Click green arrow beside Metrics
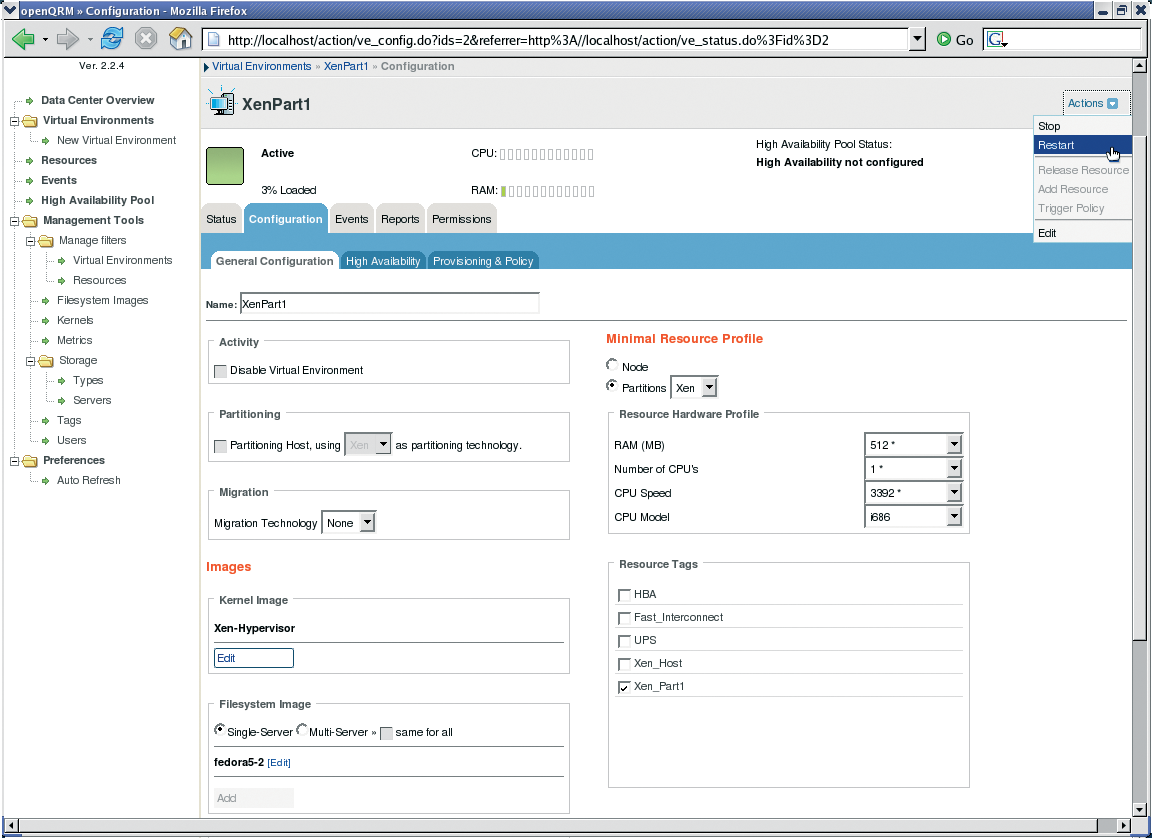 (46, 341)
